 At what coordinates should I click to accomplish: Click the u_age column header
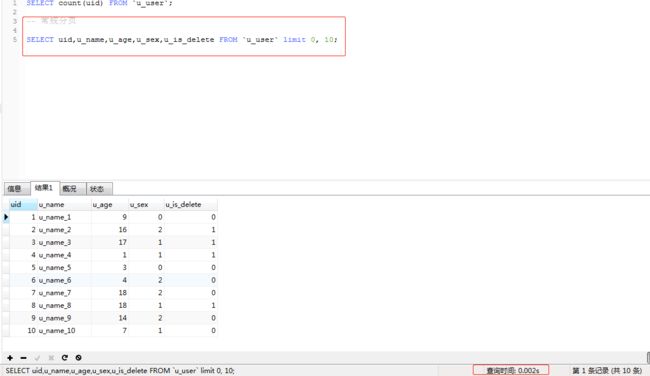(109, 204)
